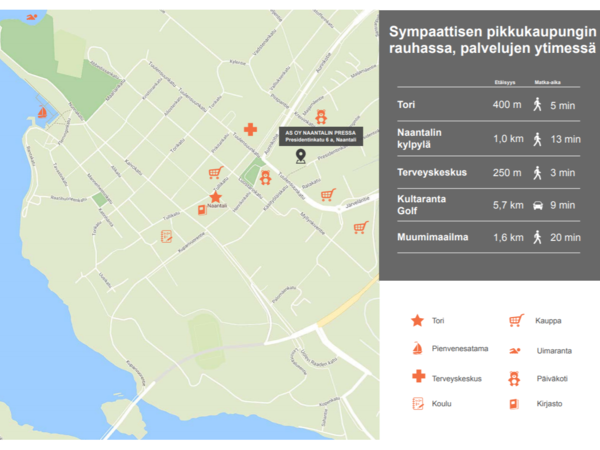Select the Uimaranta swimmer icon in the legend
Screen dimensions: 600x450
(515, 350)
